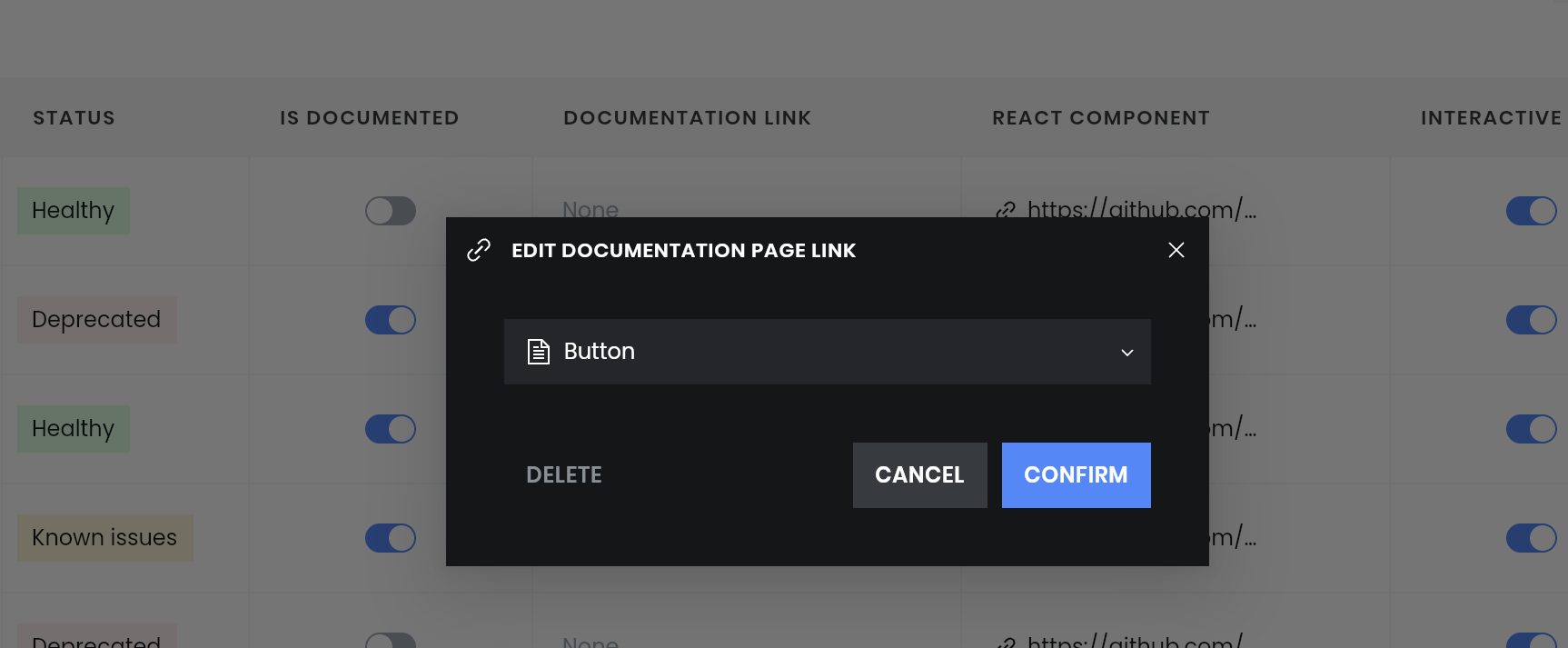The width and height of the screenshot is (1568, 648).
Task: Toggle Interactive switch in second Healthy row
Action: click(1531, 429)
